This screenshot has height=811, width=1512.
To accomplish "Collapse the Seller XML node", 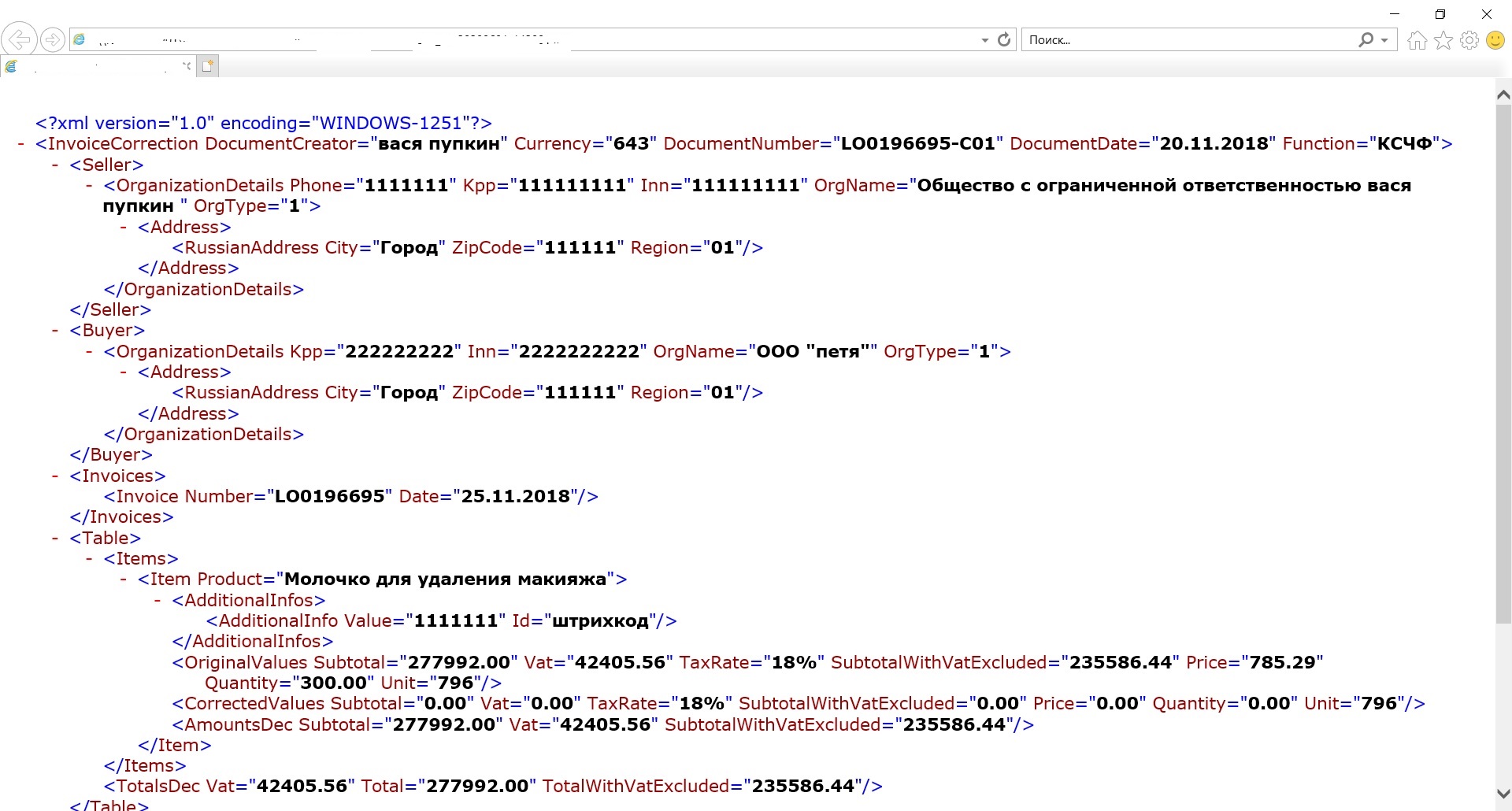I will pos(54,165).
